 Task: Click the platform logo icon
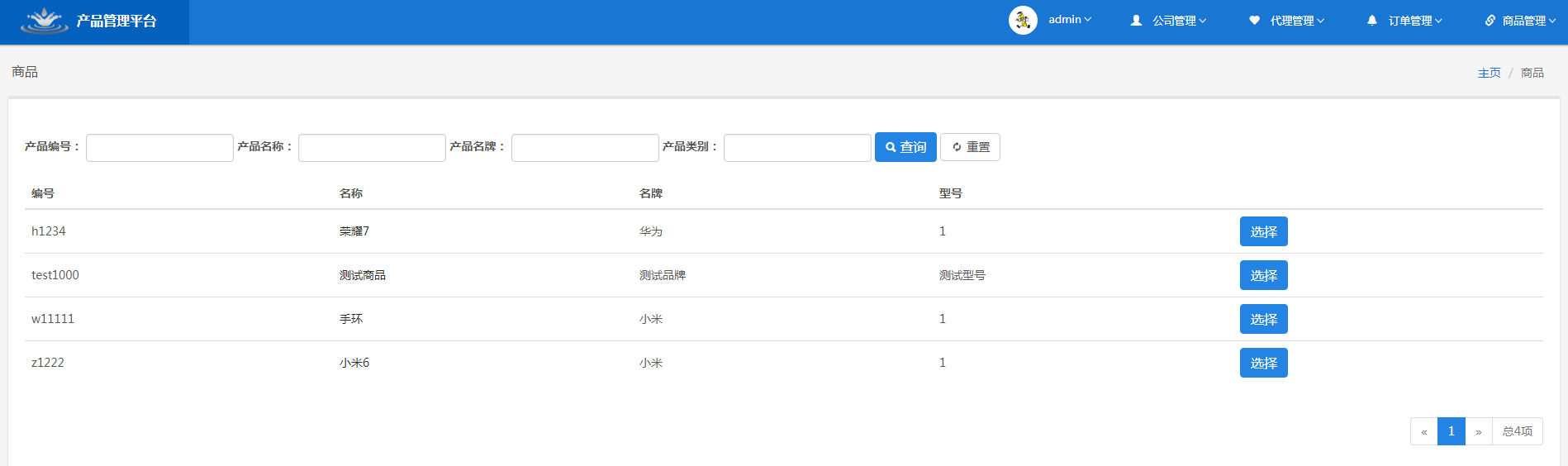45,21
